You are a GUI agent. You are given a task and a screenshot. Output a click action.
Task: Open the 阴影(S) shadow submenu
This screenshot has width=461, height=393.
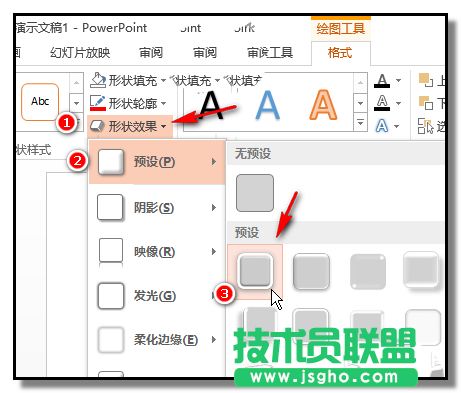point(157,208)
